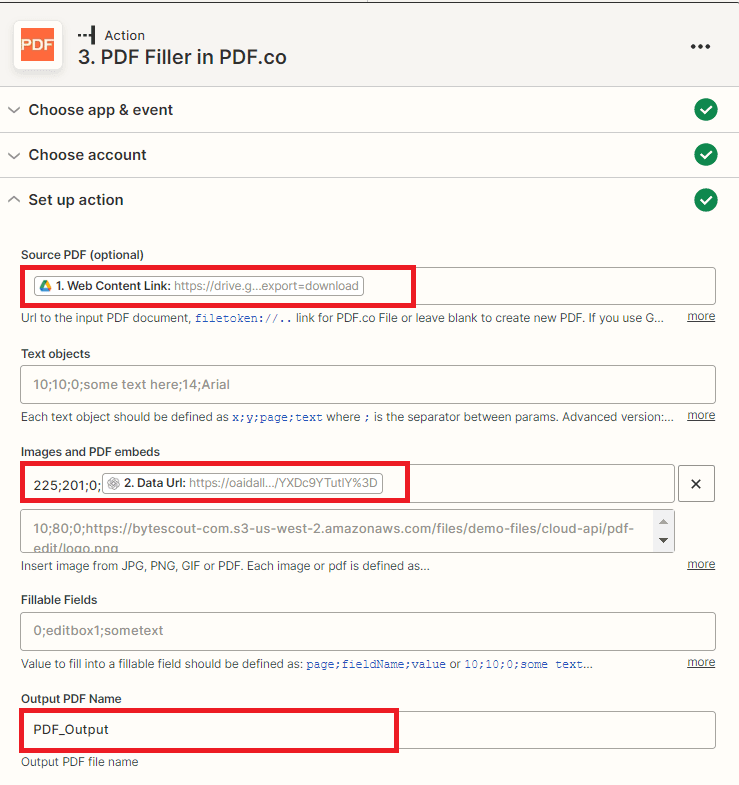The width and height of the screenshot is (739, 785).
Task: Click the Data Url pill in Images field
Action: click(x=244, y=483)
